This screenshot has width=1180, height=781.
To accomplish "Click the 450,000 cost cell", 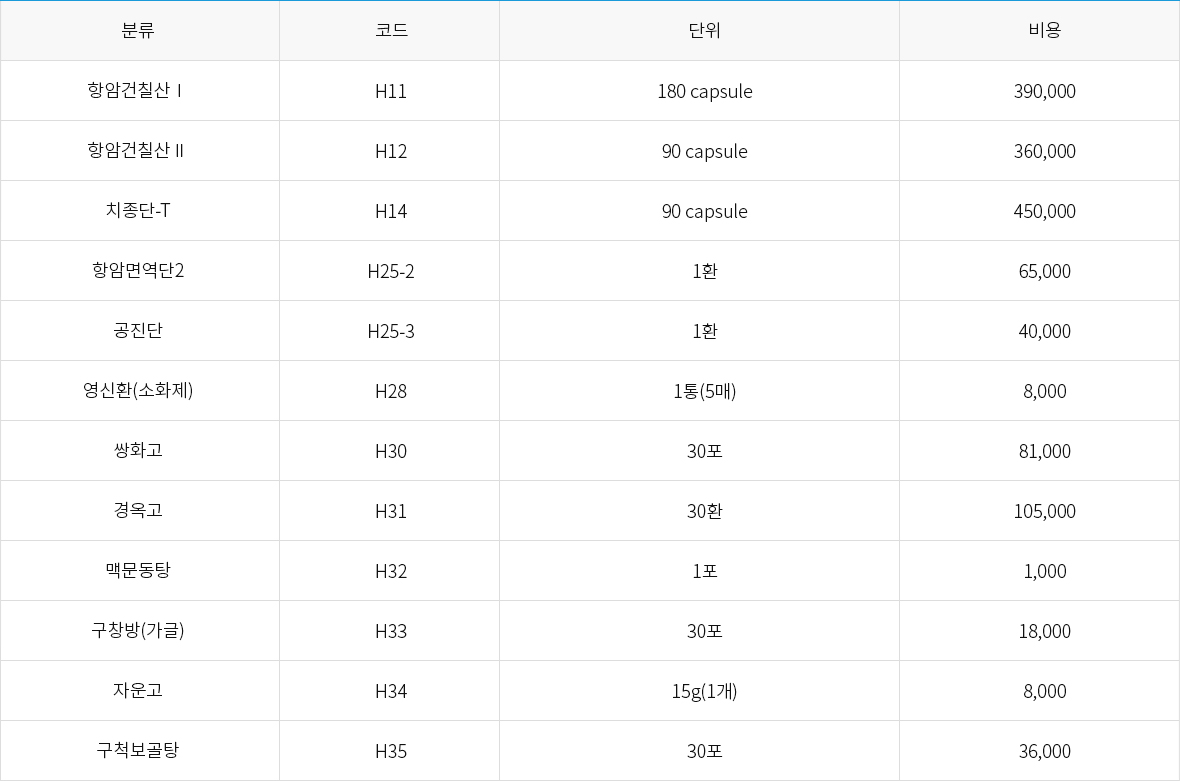I will point(1044,211).
